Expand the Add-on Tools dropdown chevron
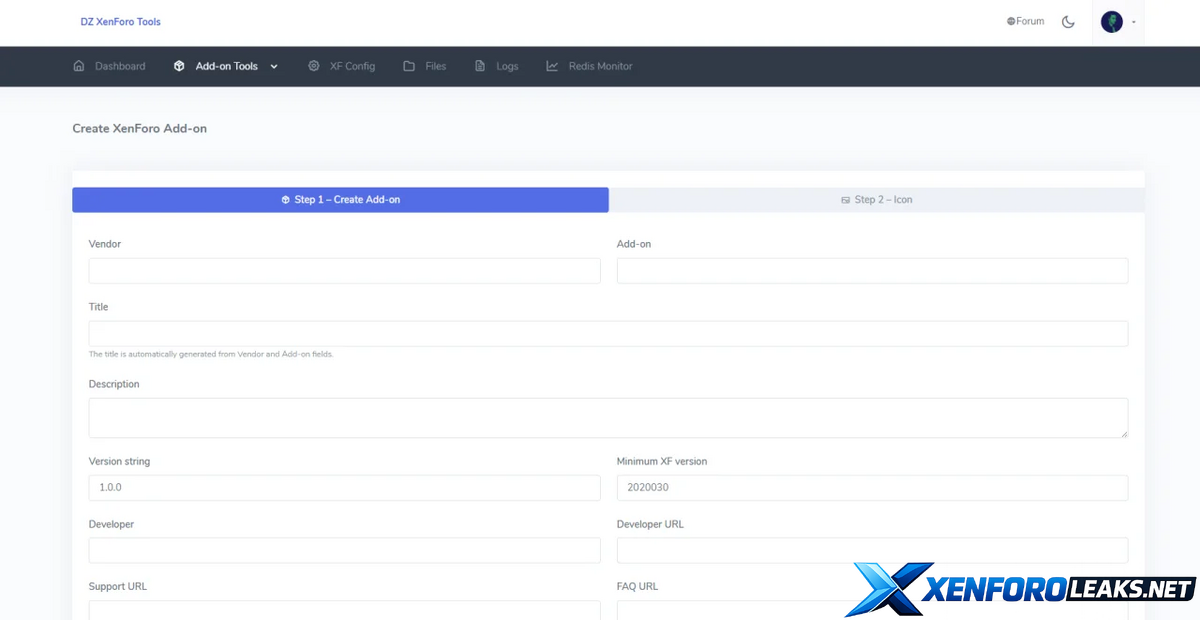Viewport: 1200px width, 620px height. click(274, 66)
